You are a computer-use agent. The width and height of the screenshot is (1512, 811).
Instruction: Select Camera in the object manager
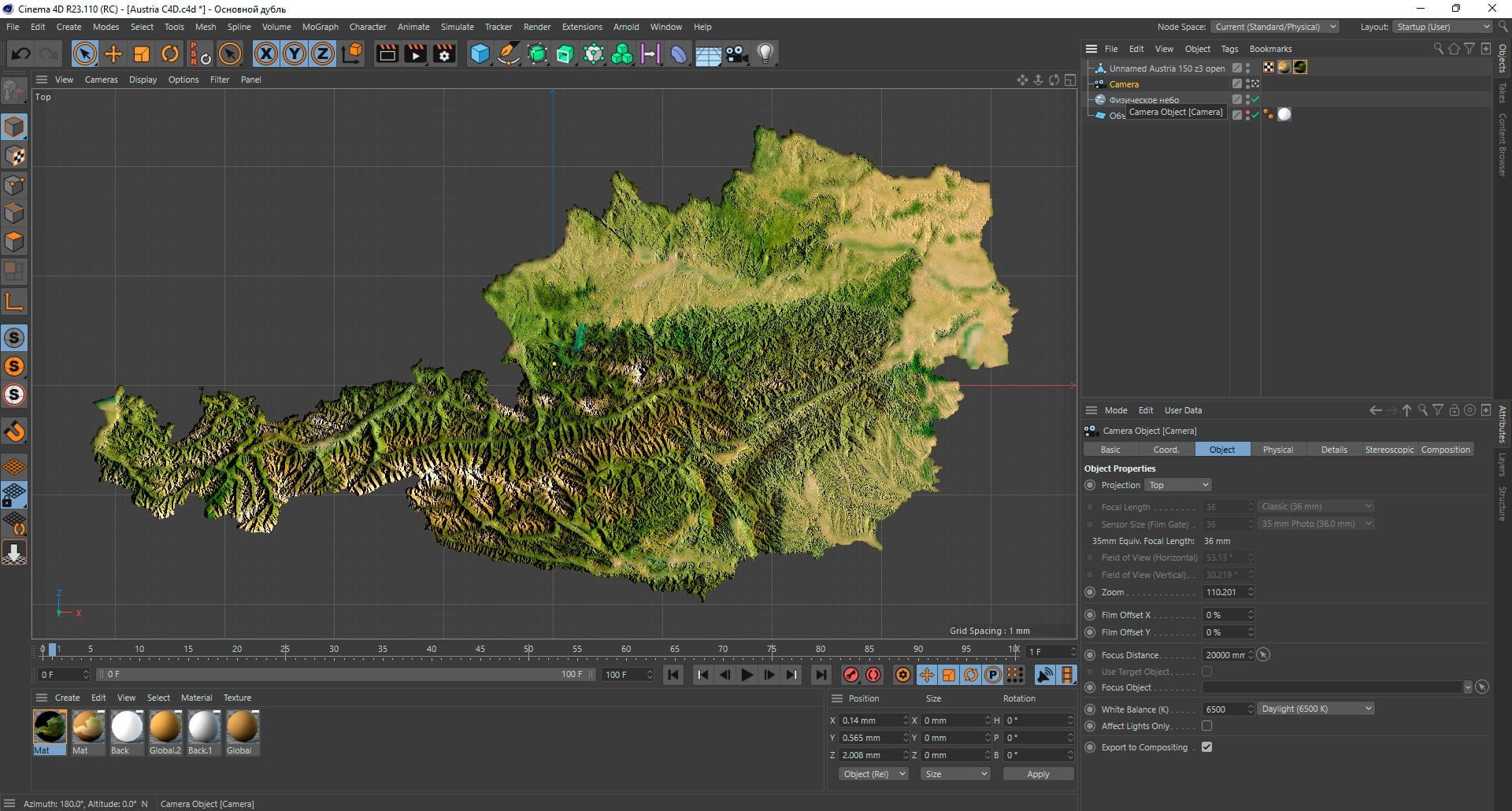click(x=1124, y=84)
